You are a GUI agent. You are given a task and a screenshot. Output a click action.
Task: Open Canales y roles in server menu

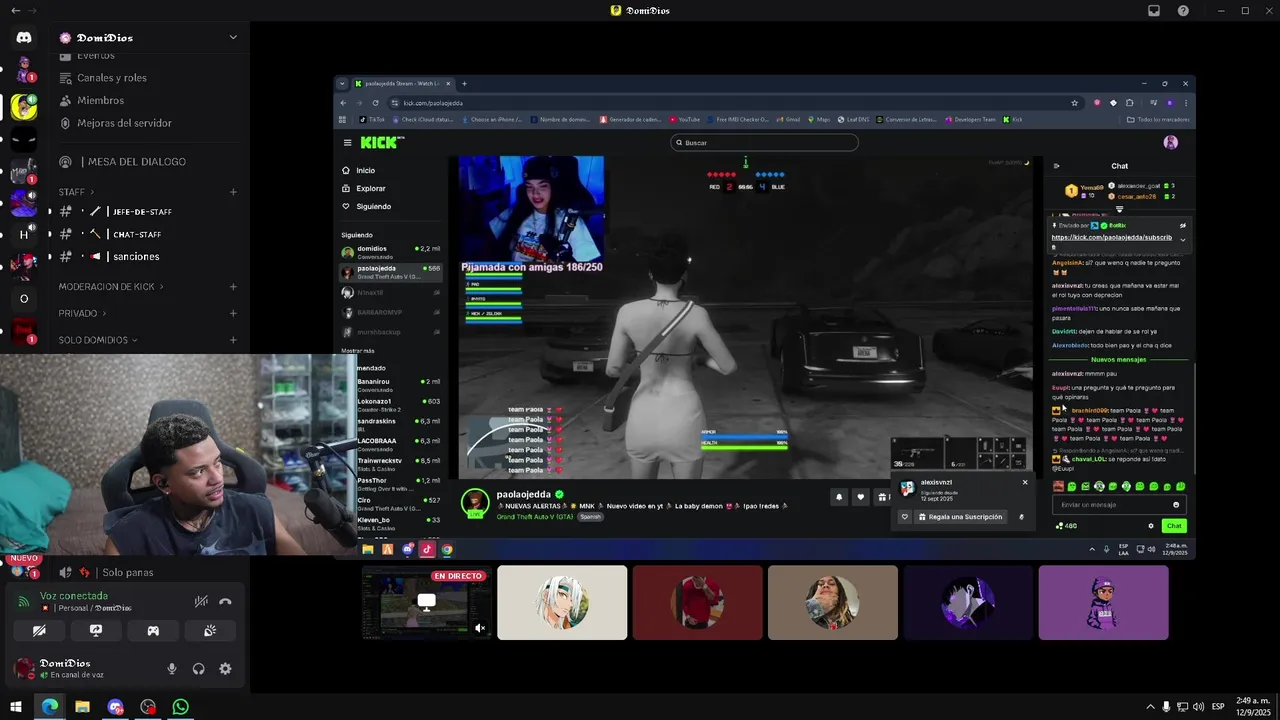(112, 78)
